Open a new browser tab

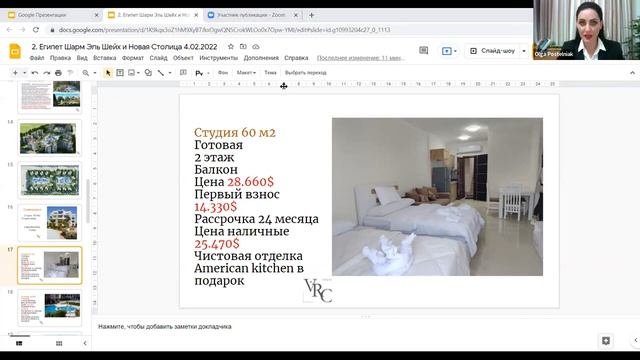pyautogui.click(x=311, y=15)
